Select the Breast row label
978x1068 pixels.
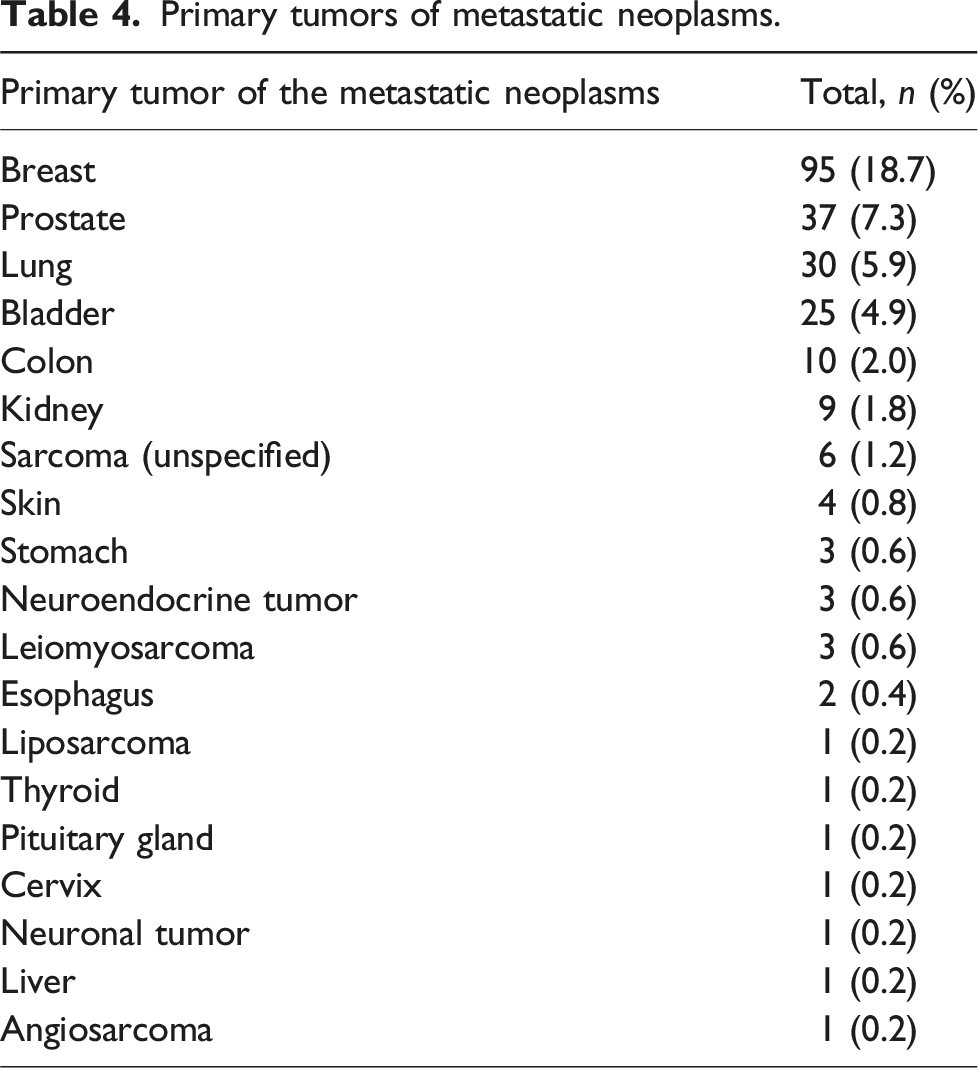[x=48, y=171]
